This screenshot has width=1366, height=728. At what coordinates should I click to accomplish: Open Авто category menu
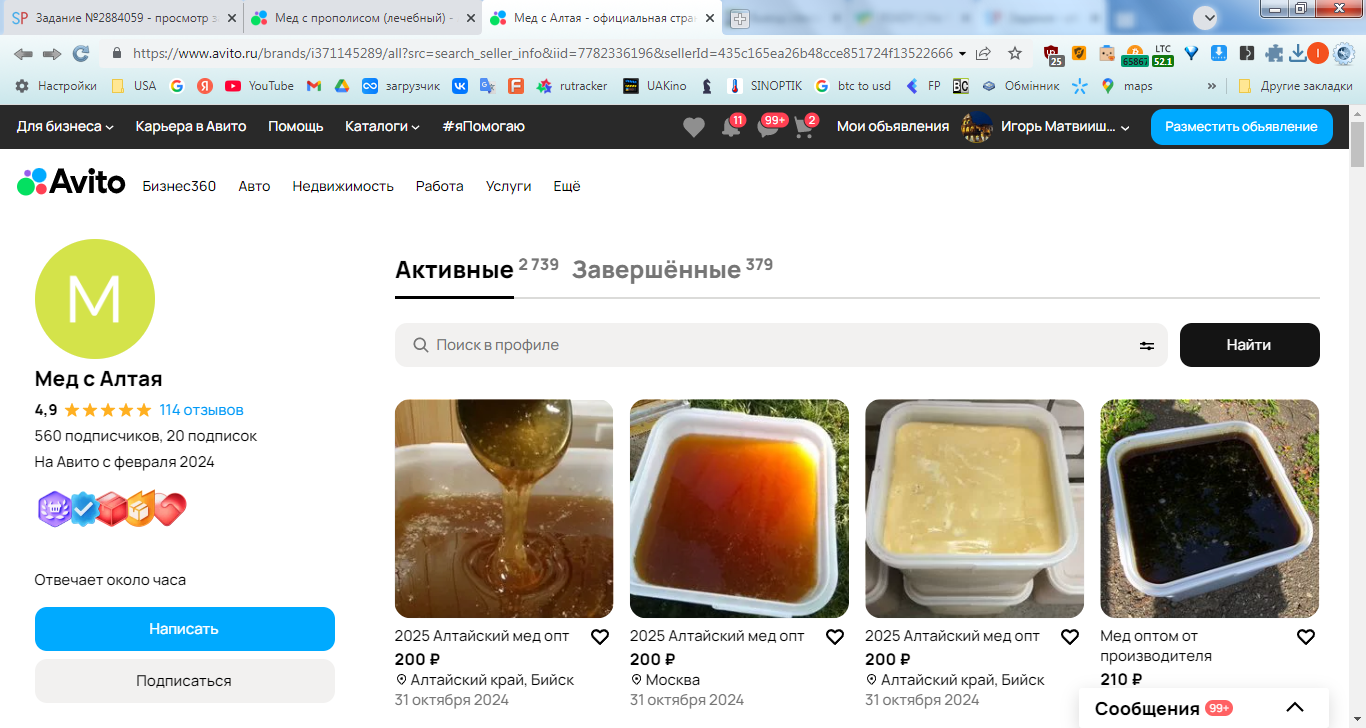(x=254, y=186)
